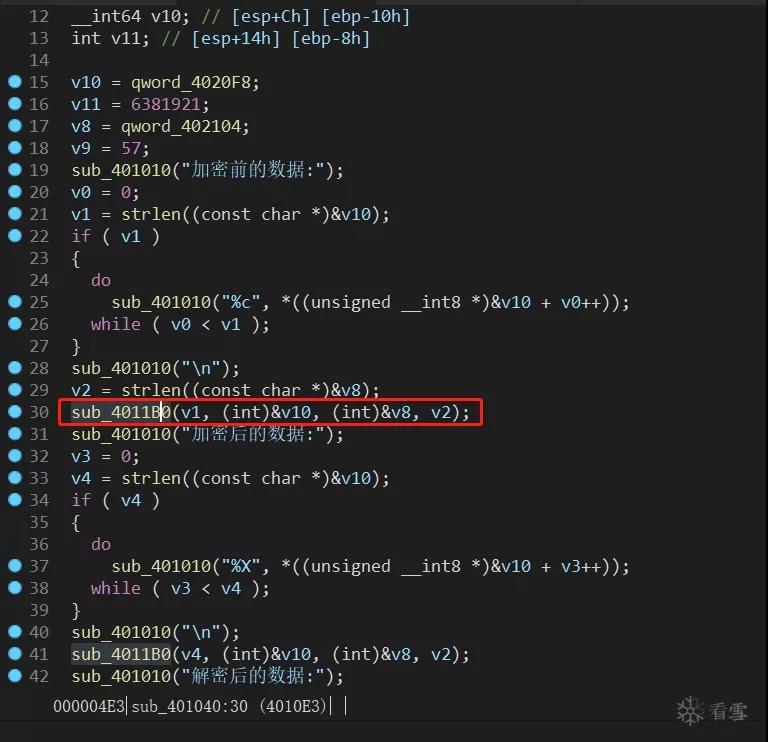Click the breakpoint dot at line 17
Viewport: 768px width, 742px height.
point(15,125)
